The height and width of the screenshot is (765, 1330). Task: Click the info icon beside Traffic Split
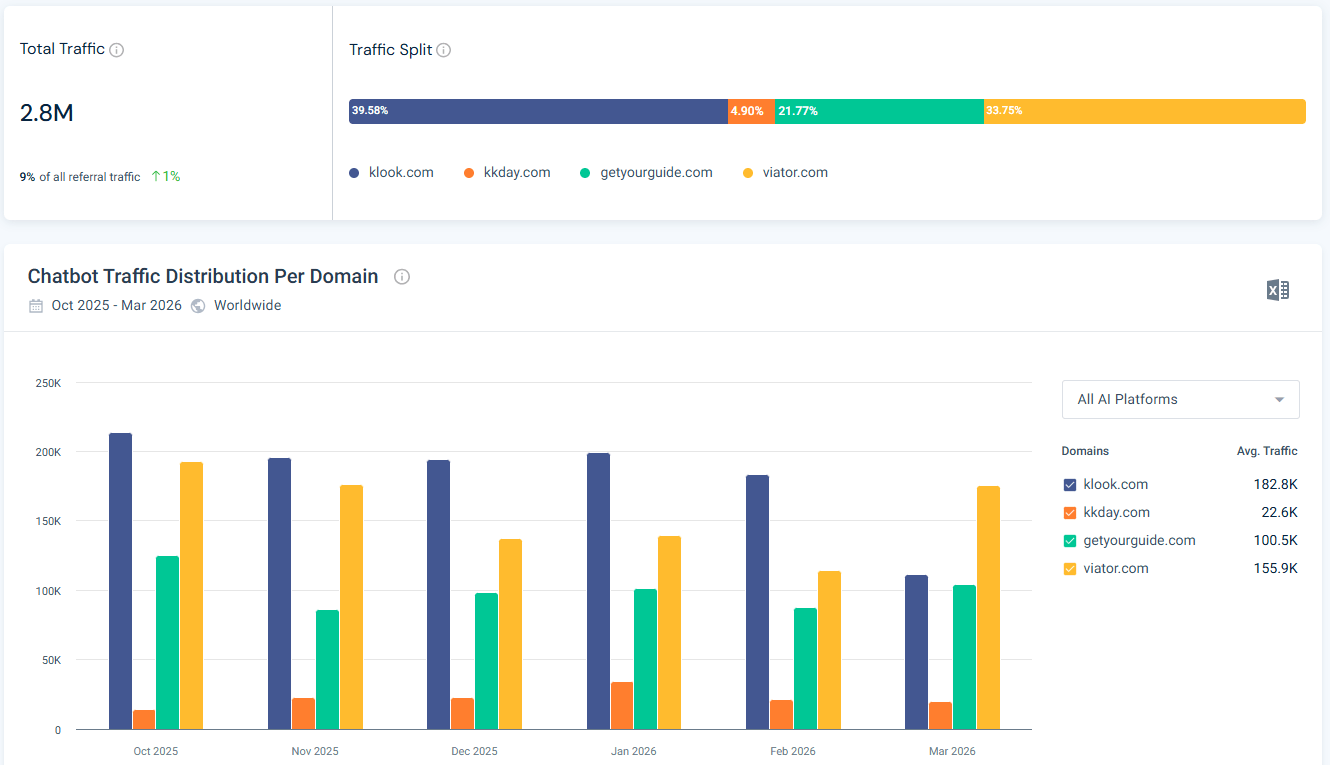[x=444, y=50]
